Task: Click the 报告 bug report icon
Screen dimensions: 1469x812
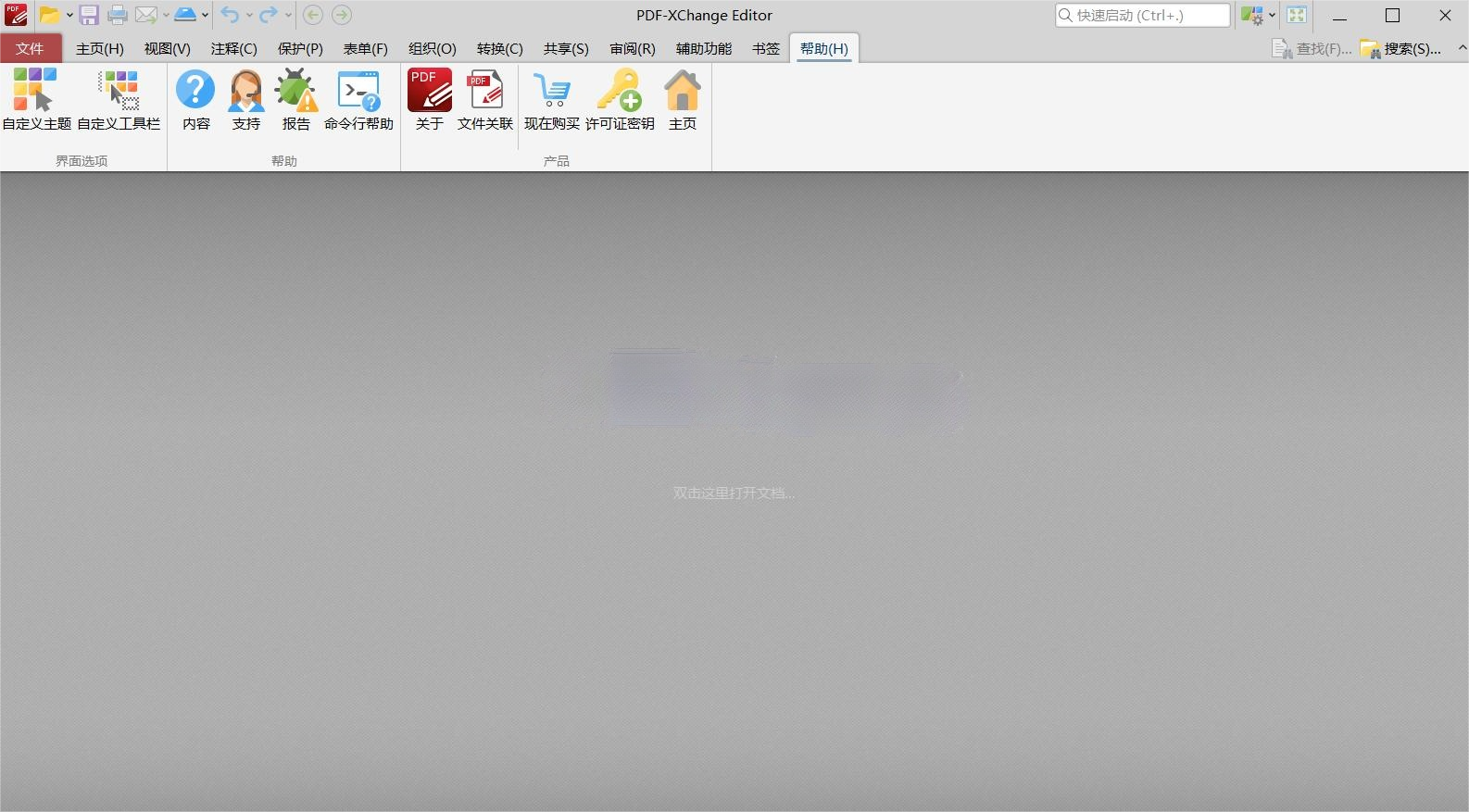Action: pyautogui.click(x=296, y=99)
